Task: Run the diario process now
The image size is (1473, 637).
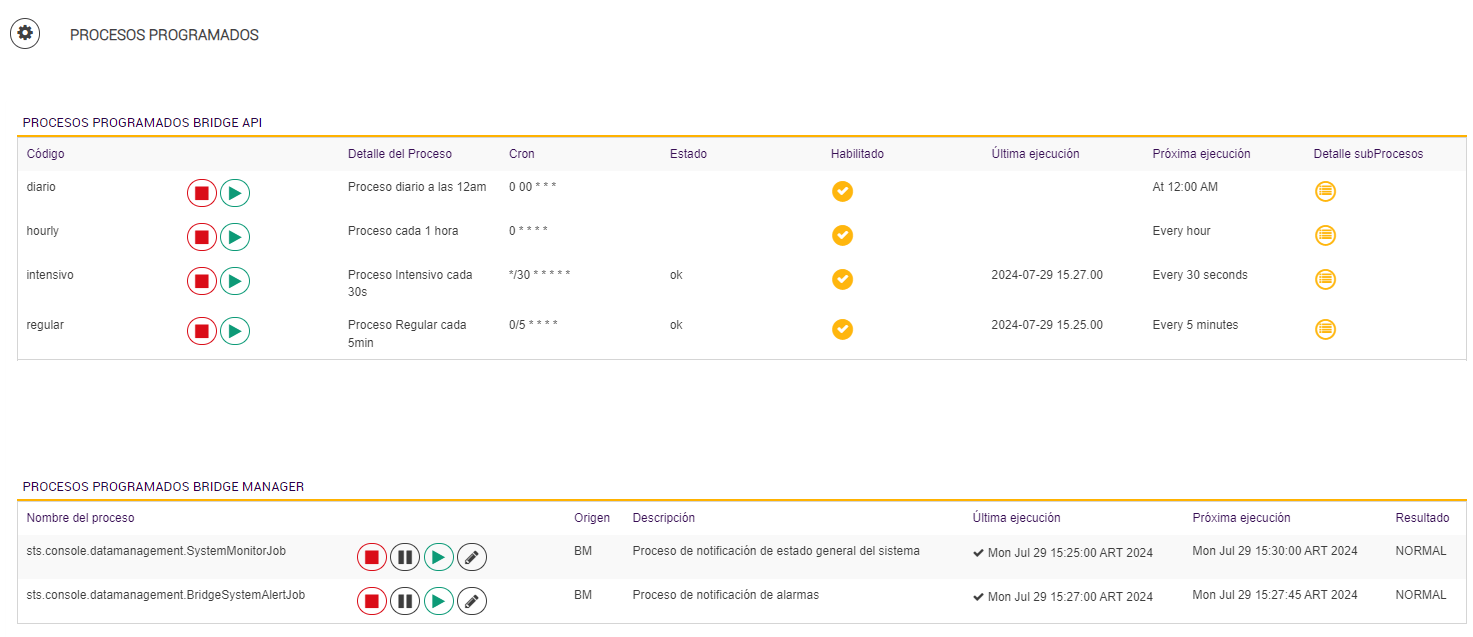Action: (x=235, y=193)
